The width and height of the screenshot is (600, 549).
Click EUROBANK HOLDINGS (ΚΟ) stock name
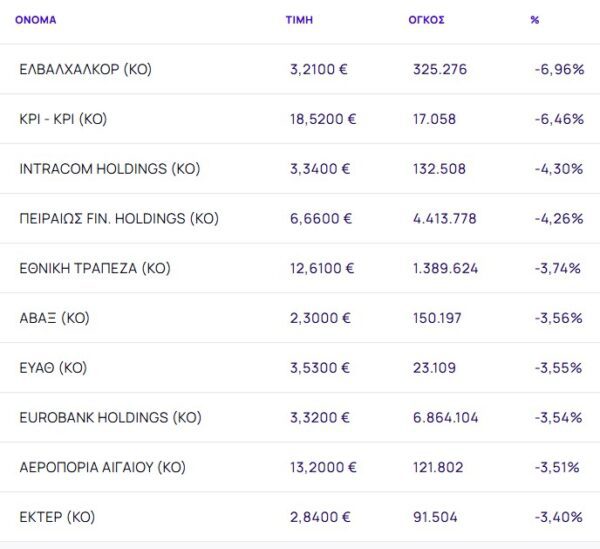tap(110, 417)
